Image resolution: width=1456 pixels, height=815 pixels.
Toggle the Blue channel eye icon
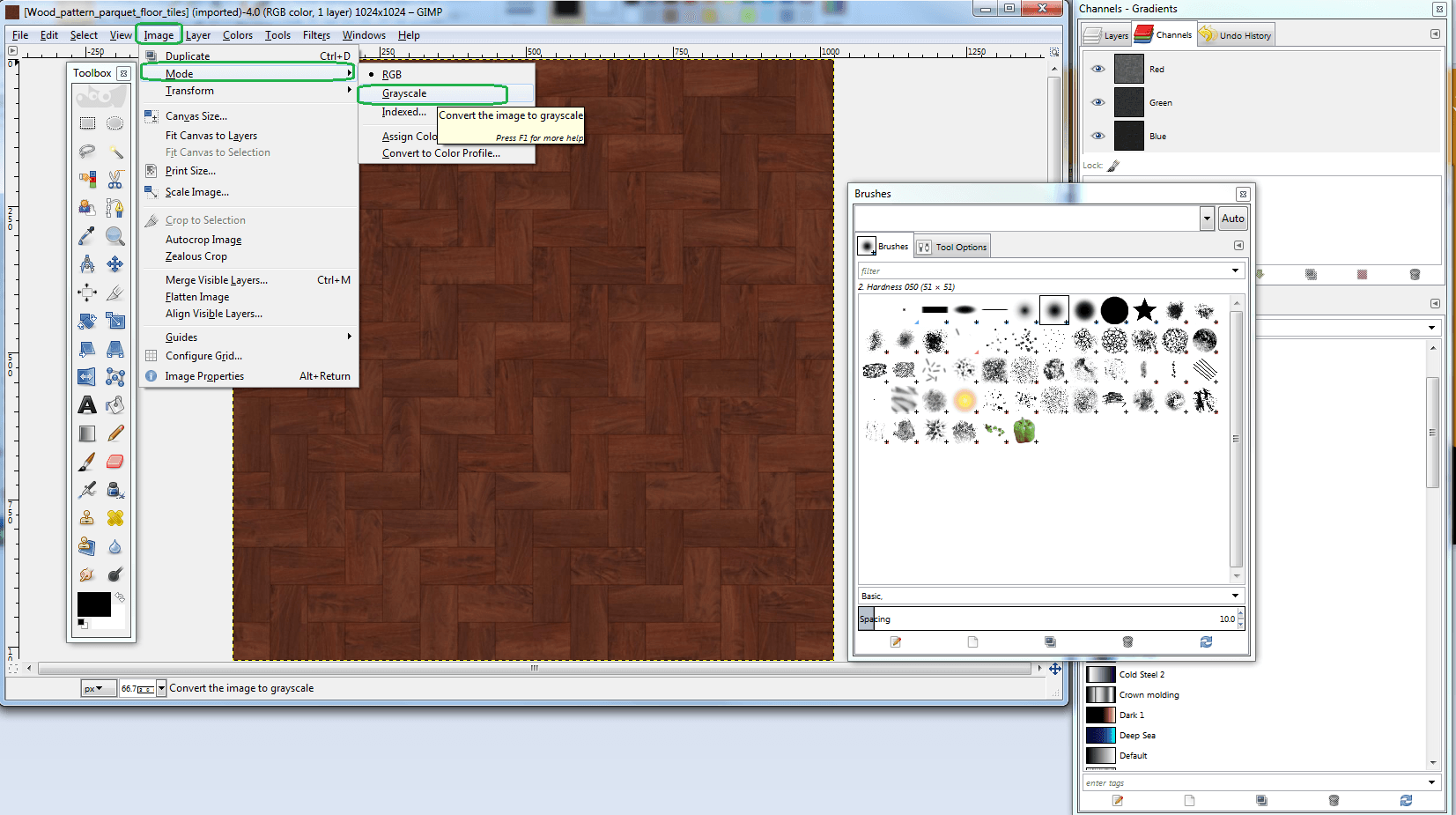[1098, 136]
